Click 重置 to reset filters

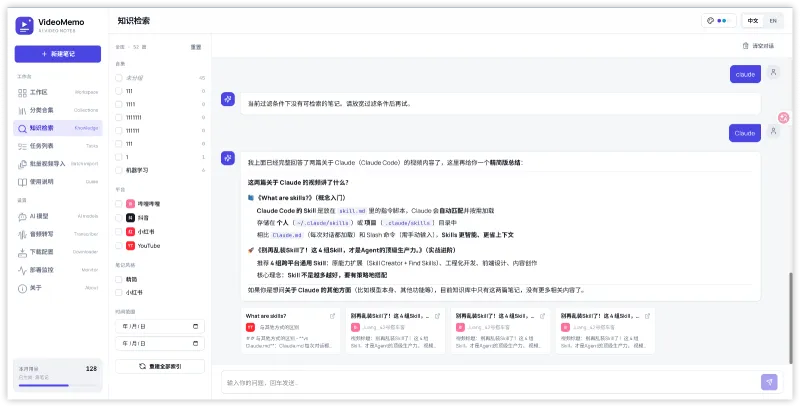(x=196, y=47)
